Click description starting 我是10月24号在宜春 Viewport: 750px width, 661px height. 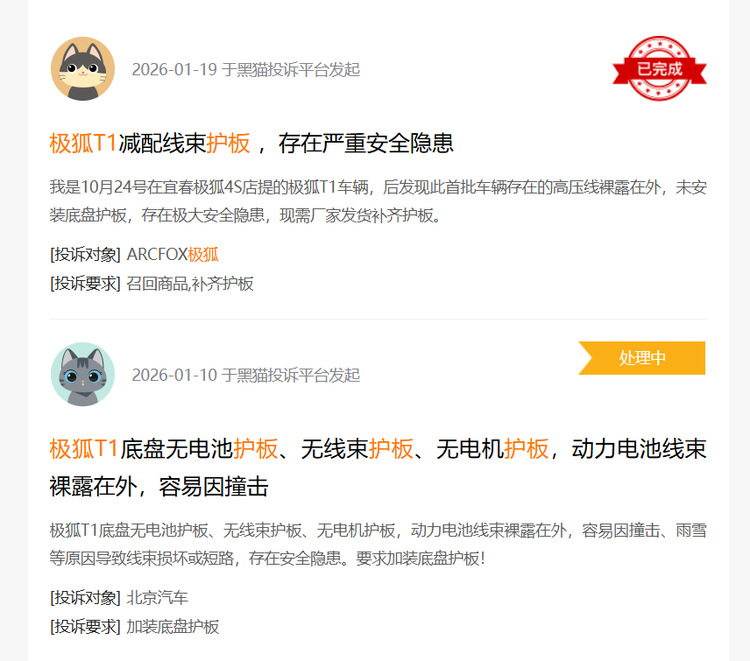point(378,201)
